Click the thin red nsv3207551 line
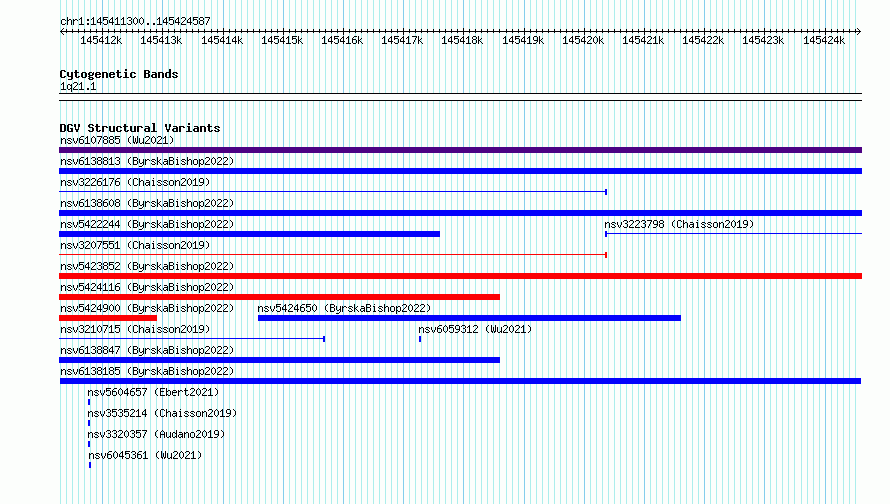 (333, 255)
